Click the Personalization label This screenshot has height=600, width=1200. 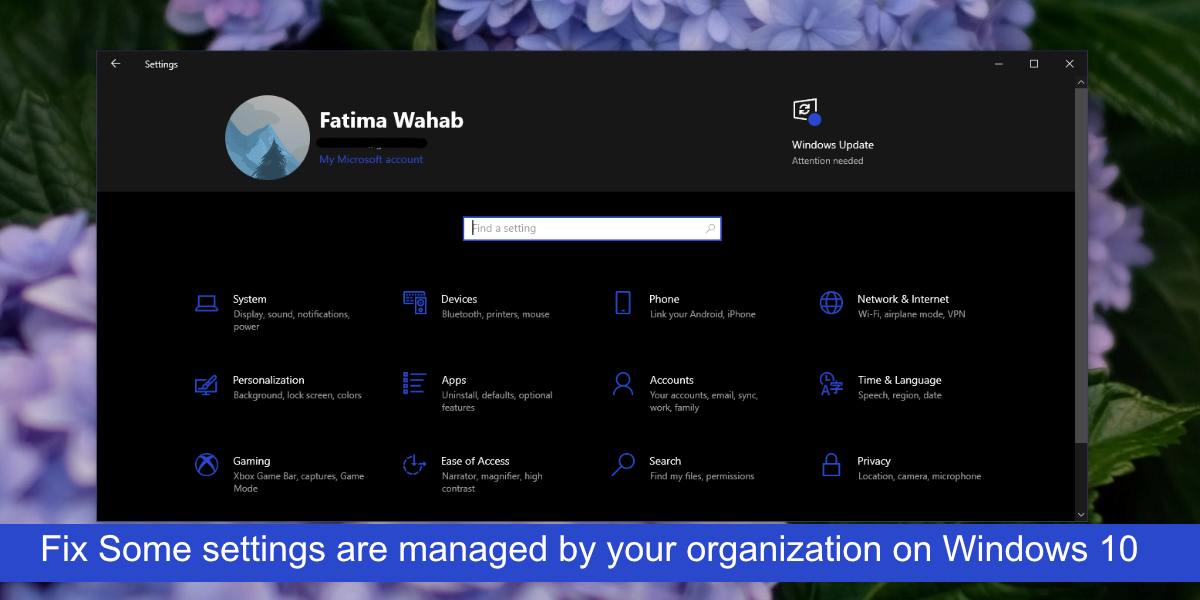point(269,380)
